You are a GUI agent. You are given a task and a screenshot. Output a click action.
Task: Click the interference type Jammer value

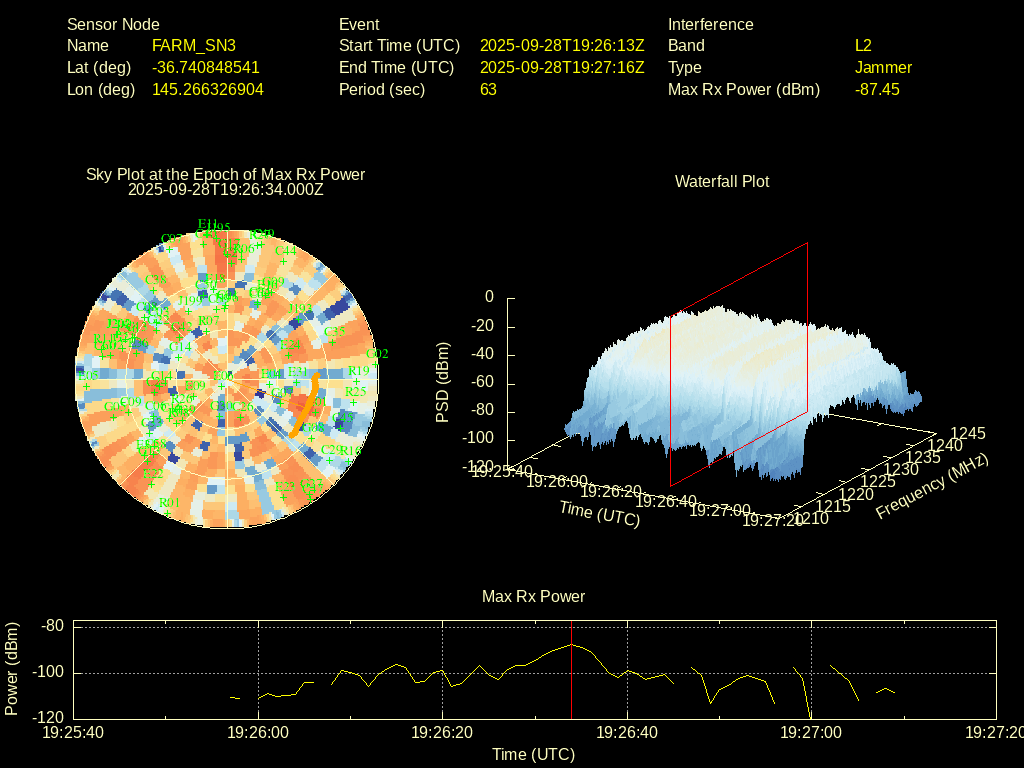pyautogui.click(x=883, y=67)
